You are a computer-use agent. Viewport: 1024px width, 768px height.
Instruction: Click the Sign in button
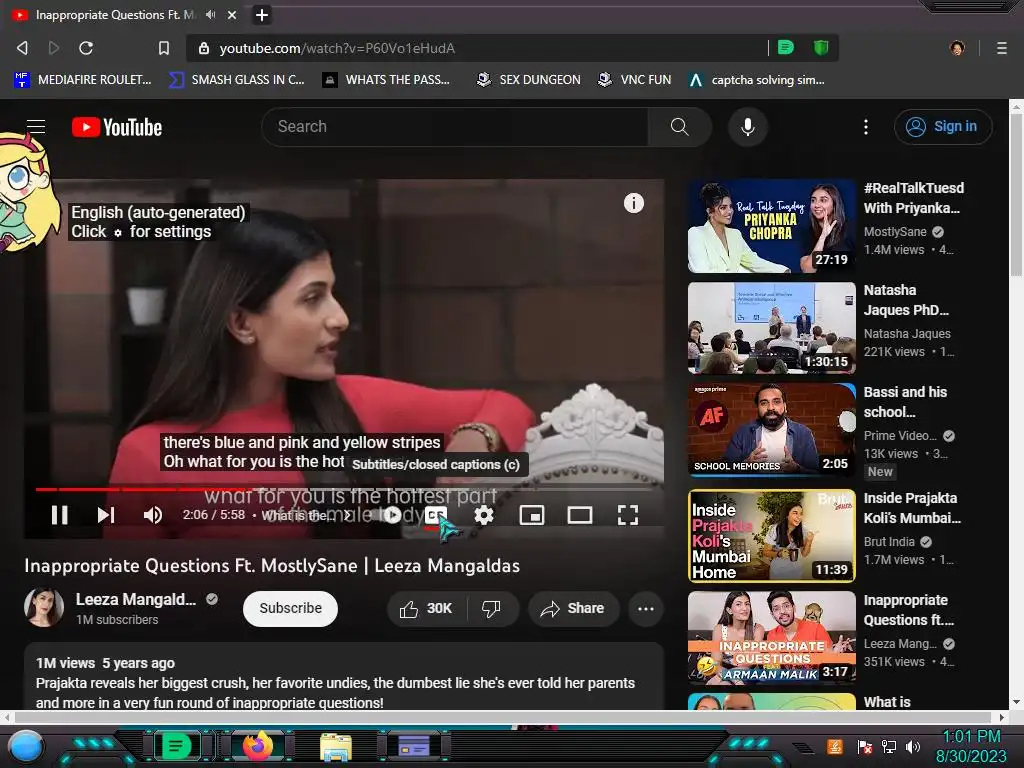pyautogui.click(x=943, y=127)
